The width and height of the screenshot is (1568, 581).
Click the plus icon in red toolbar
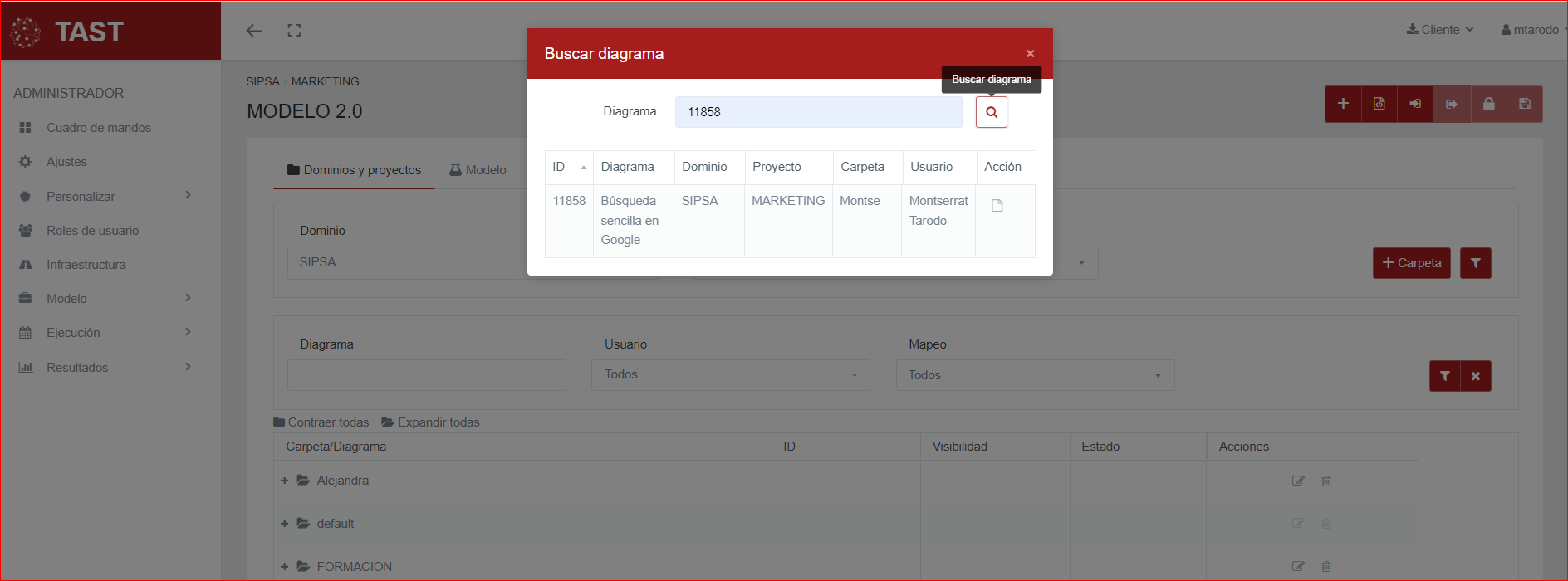(x=1342, y=104)
